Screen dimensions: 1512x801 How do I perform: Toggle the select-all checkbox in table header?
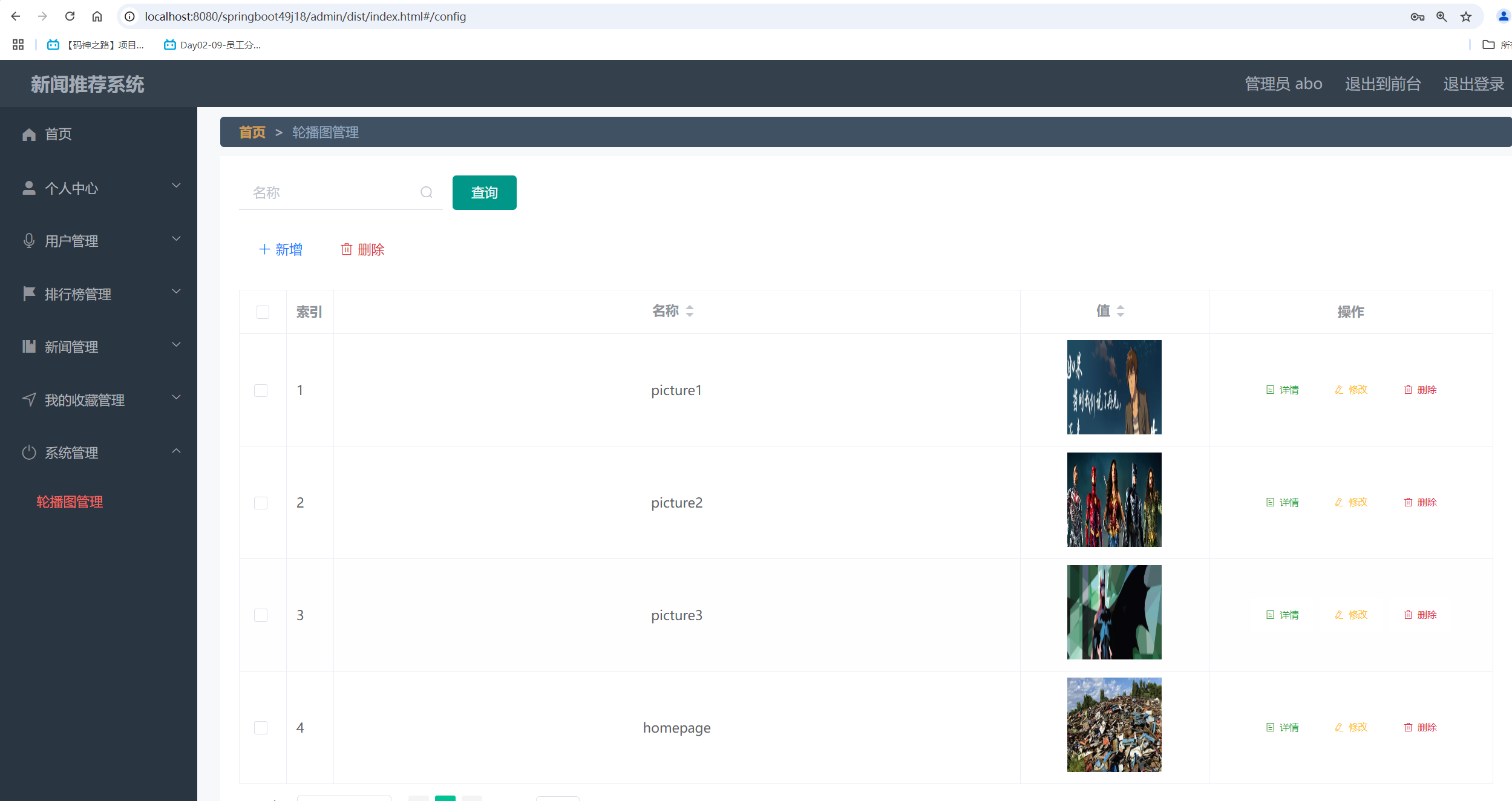(263, 312)
